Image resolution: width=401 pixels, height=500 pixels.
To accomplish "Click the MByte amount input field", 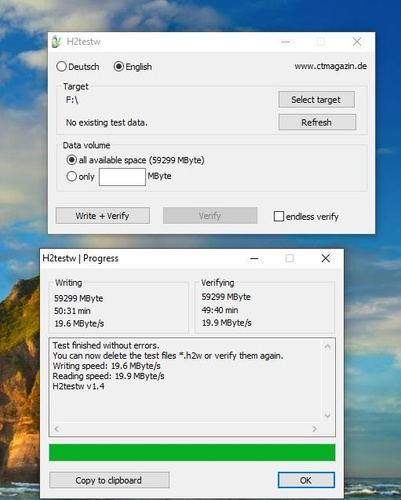I will click(x=122, y=177).
